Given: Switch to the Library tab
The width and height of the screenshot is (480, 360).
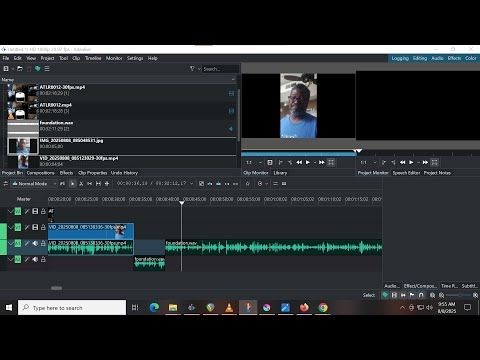Looking at the screenshot, I should (x=280, y=173).
